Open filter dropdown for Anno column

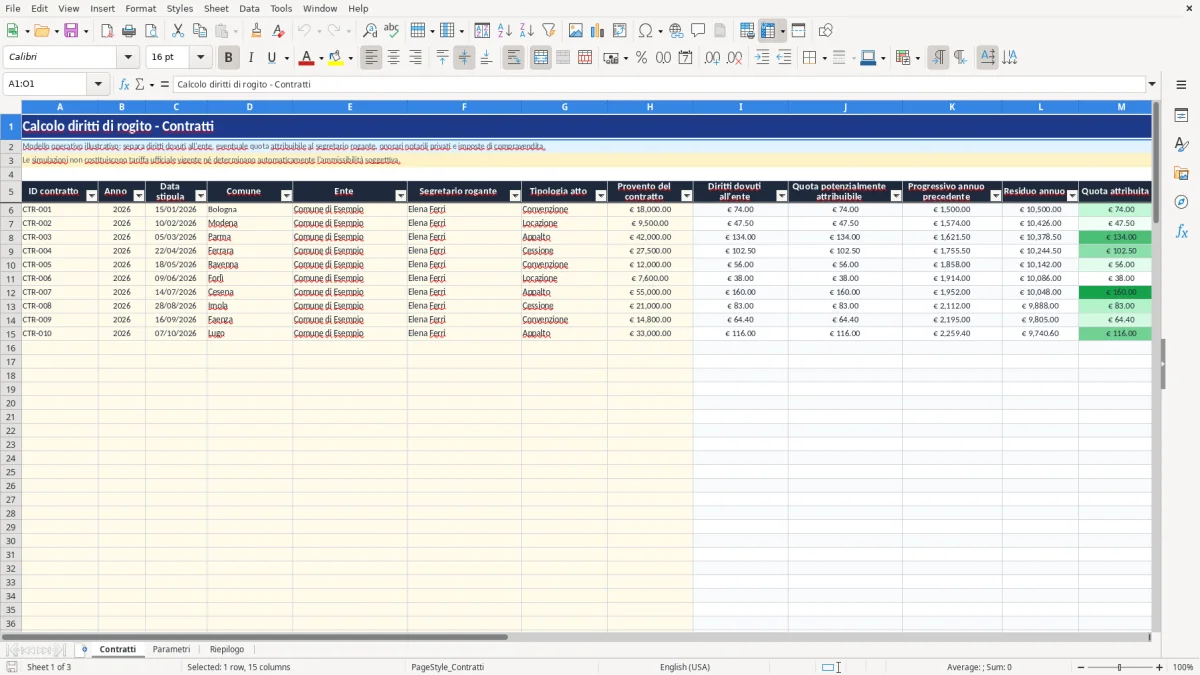click(x=139, y=196)
